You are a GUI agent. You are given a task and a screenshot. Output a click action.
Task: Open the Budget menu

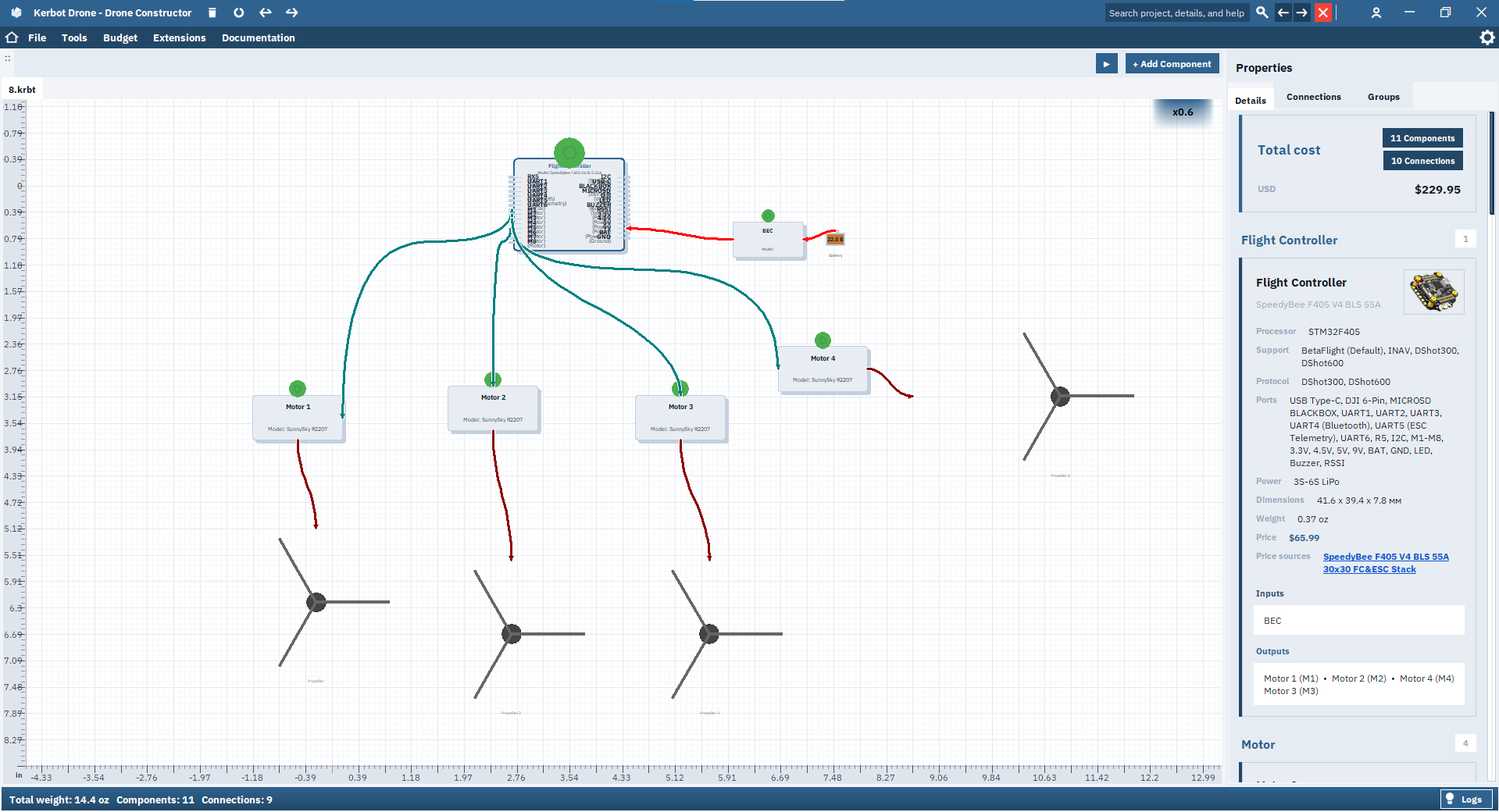pyautogui.click(x=120, y=37)
